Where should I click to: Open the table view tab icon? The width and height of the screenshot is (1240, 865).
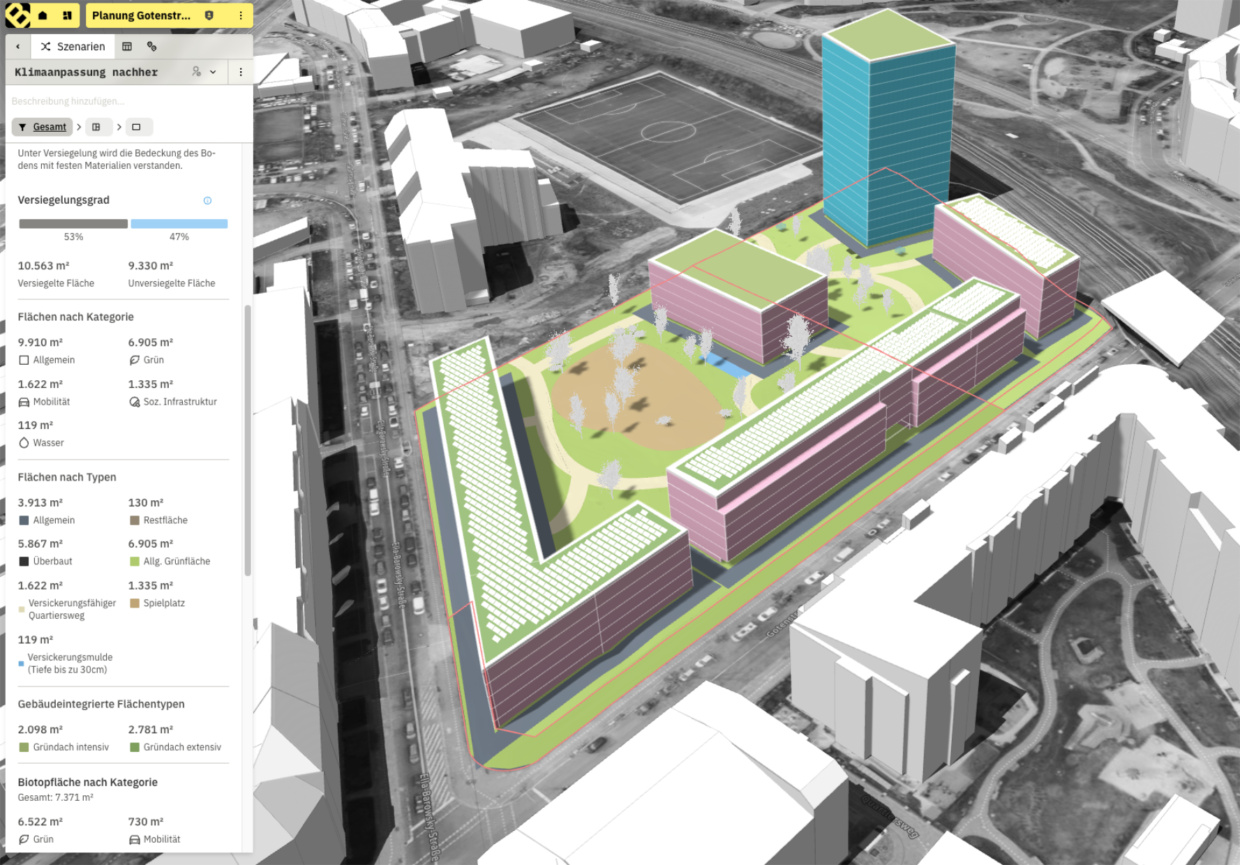point(127,46)
